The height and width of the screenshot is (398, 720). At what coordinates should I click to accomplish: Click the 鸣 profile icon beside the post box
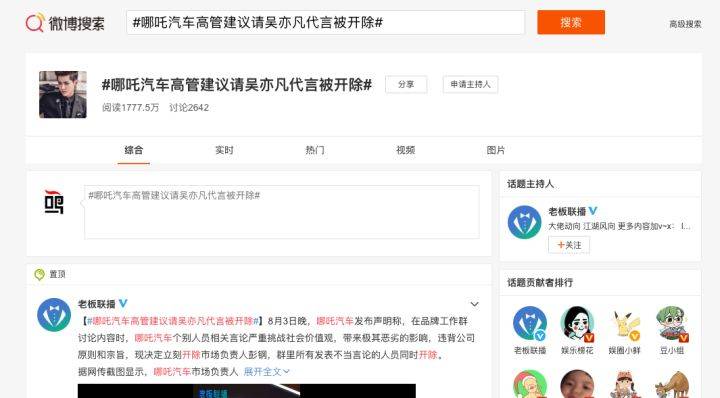[x=54, y=202]
